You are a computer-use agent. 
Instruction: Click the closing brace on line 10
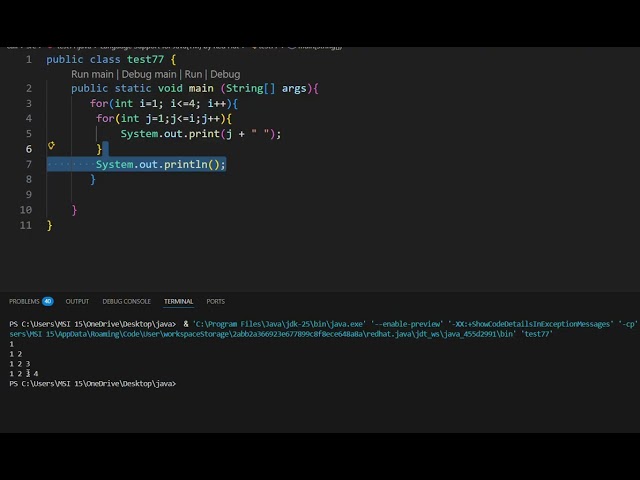74,210
